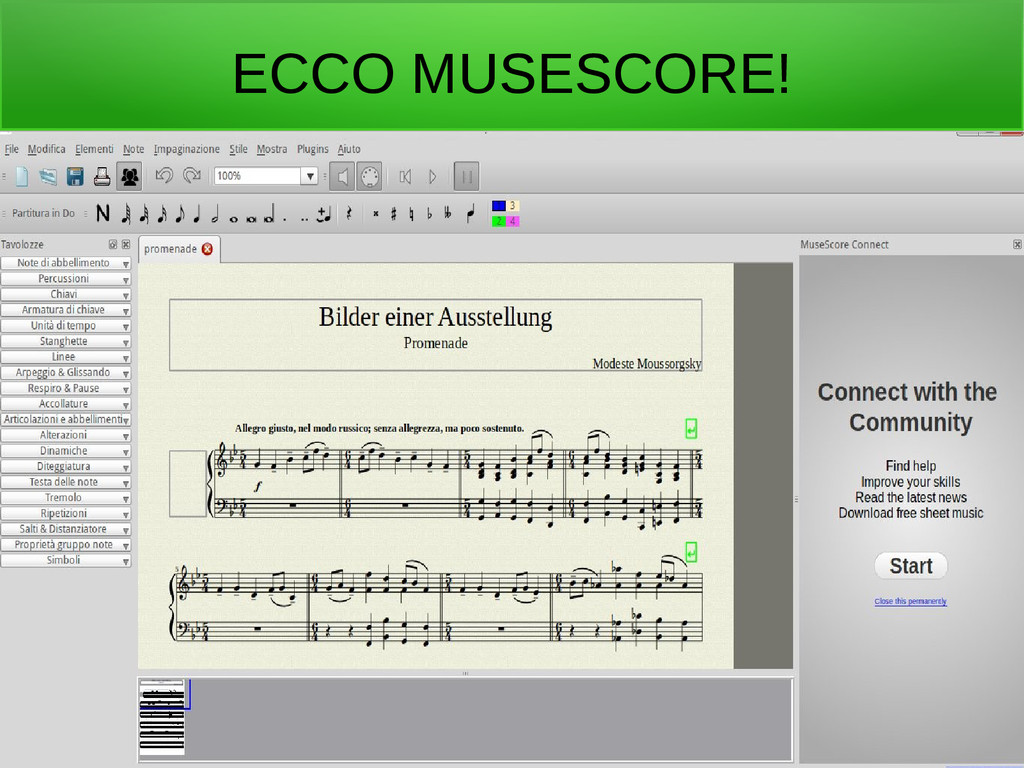Screen dimensions: 1024x768
Task: Select the quarter note duration
Action: point(197,214)
